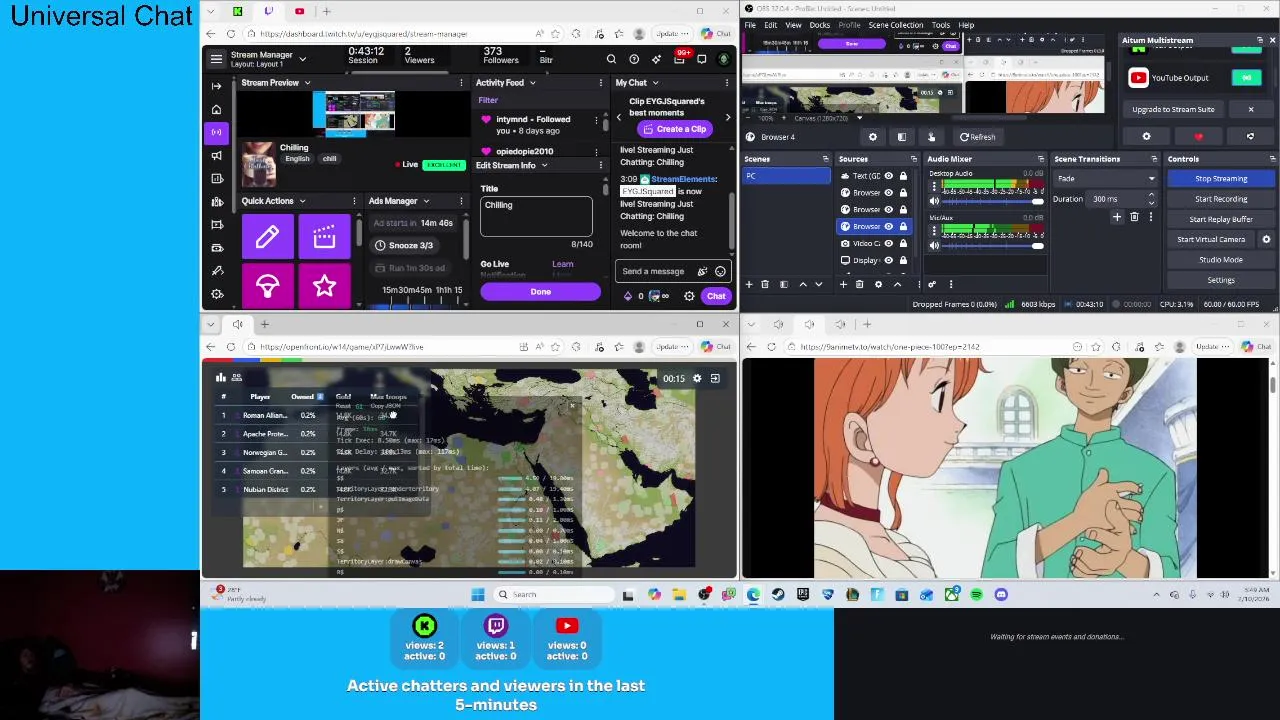Open Twitch whispers icon
Image resolution: width=1280 pixels, height=720 pixels.
pos(702,59)
